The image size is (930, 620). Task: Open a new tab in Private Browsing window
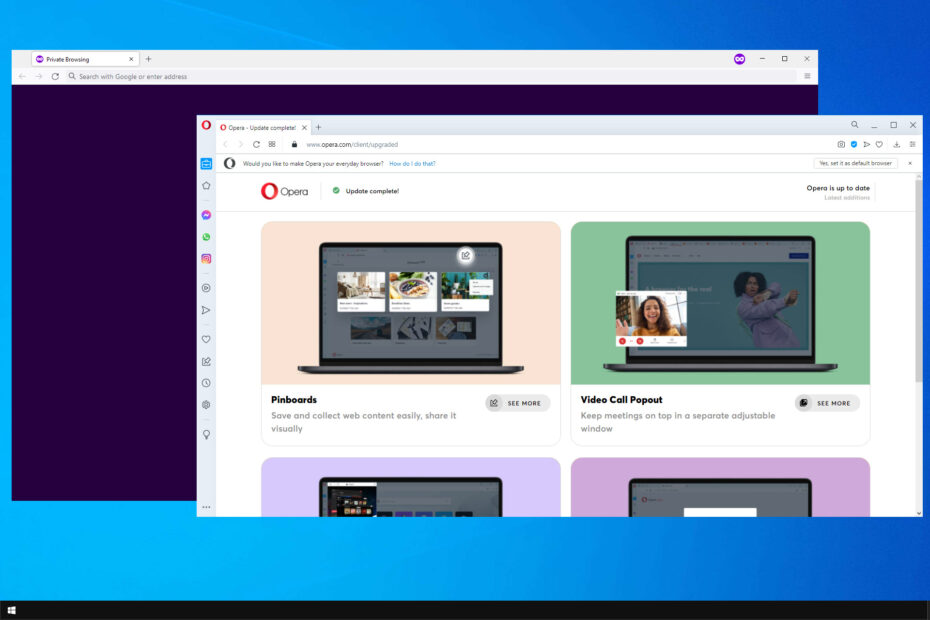point(148,59)
